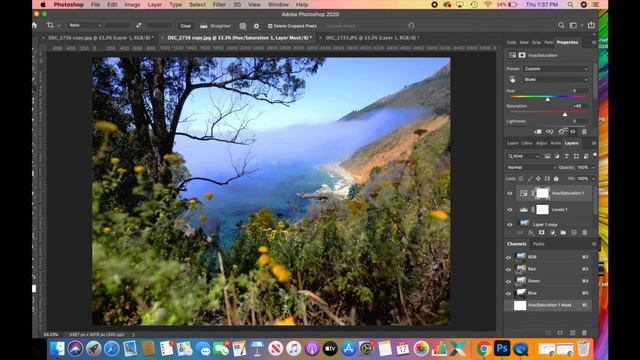Open the Filter menu

219,4
